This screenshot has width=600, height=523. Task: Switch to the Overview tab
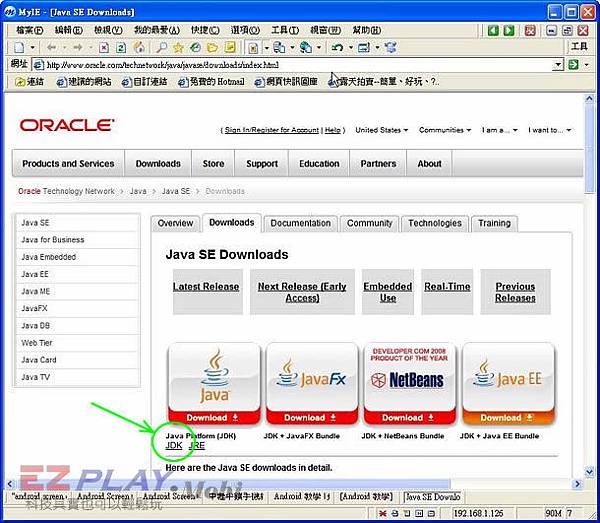pyautogui.click(x=175, y=223)
